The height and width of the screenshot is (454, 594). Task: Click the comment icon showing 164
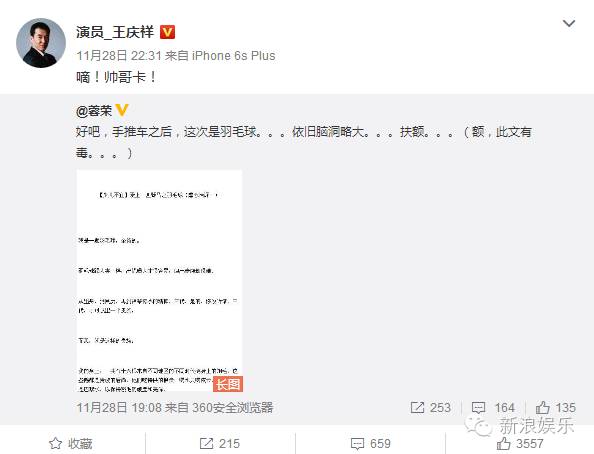point(478,408)
